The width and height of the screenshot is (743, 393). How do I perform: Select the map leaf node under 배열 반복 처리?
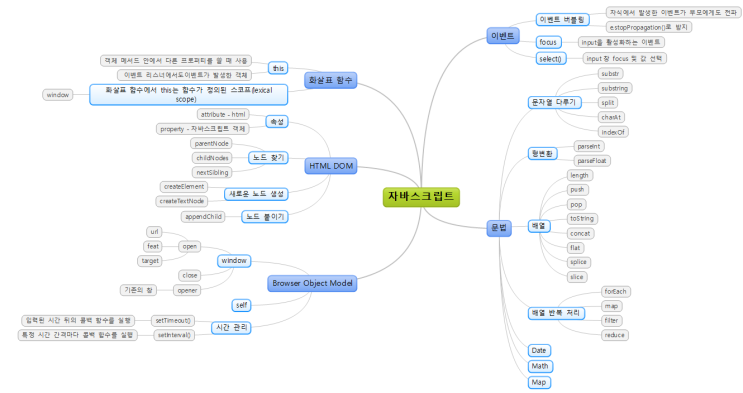click(612, 306)
